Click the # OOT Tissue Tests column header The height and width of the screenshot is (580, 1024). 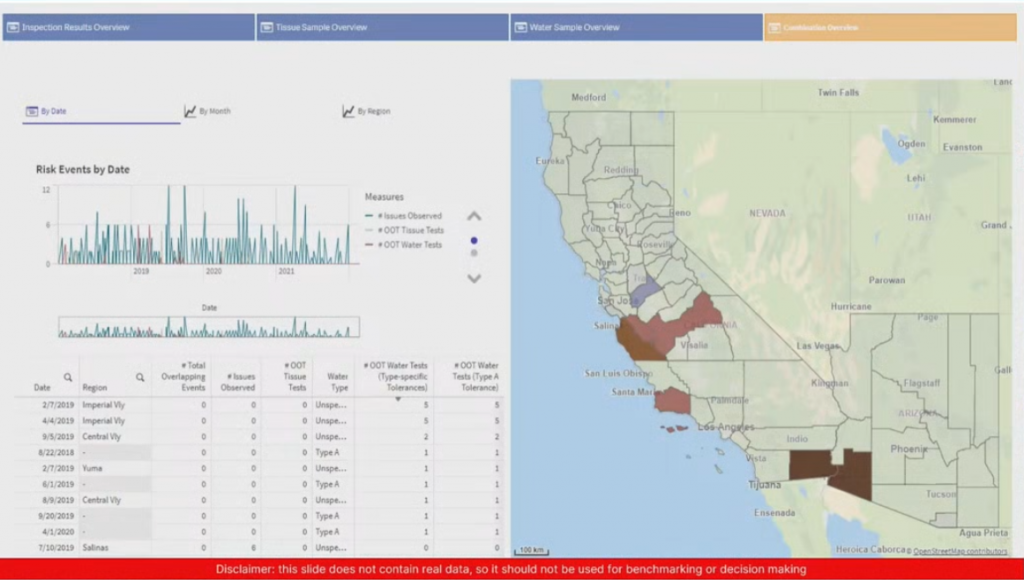(294, 376)
